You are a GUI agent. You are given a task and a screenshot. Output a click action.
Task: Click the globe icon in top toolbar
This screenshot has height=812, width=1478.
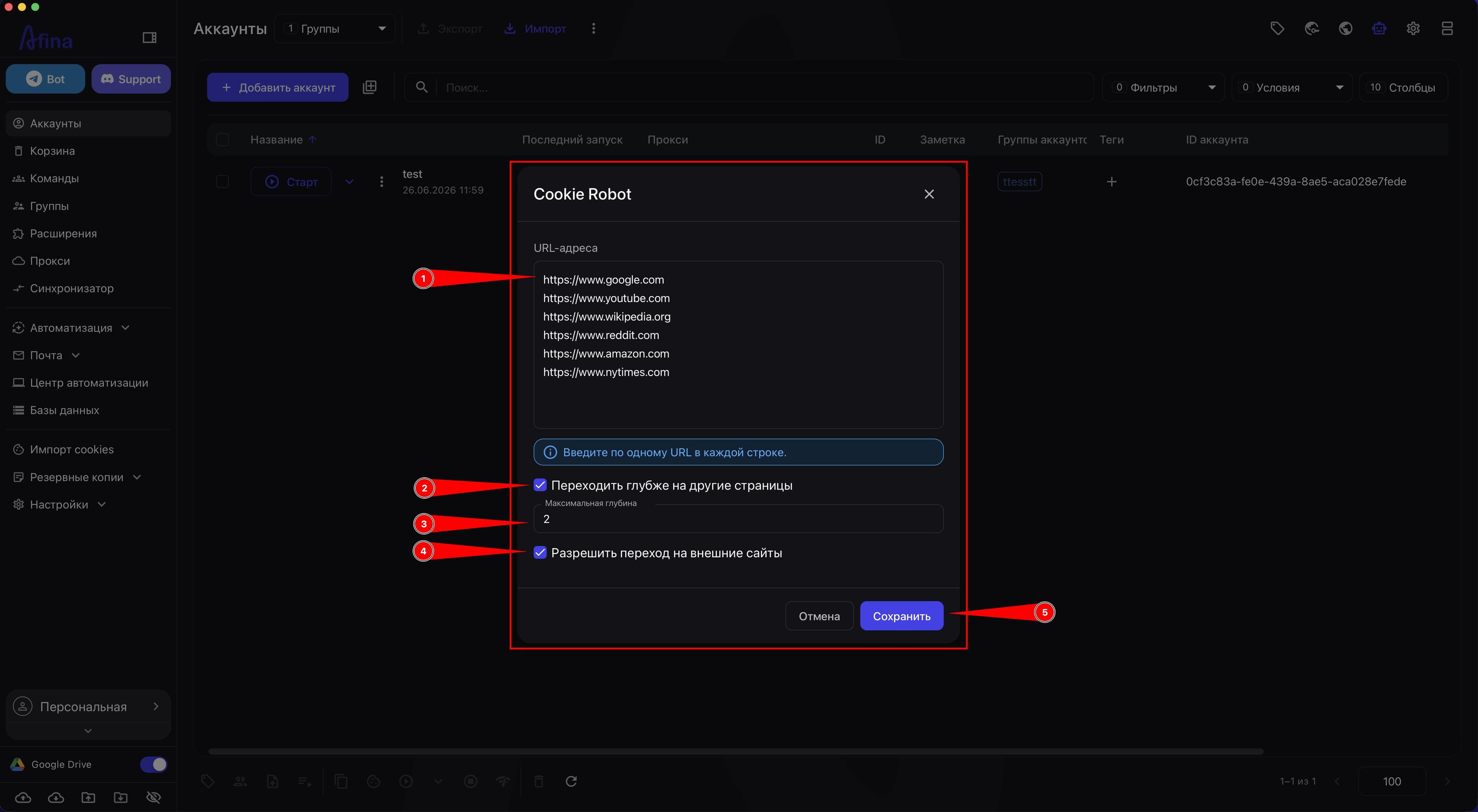pos(1345,28)
